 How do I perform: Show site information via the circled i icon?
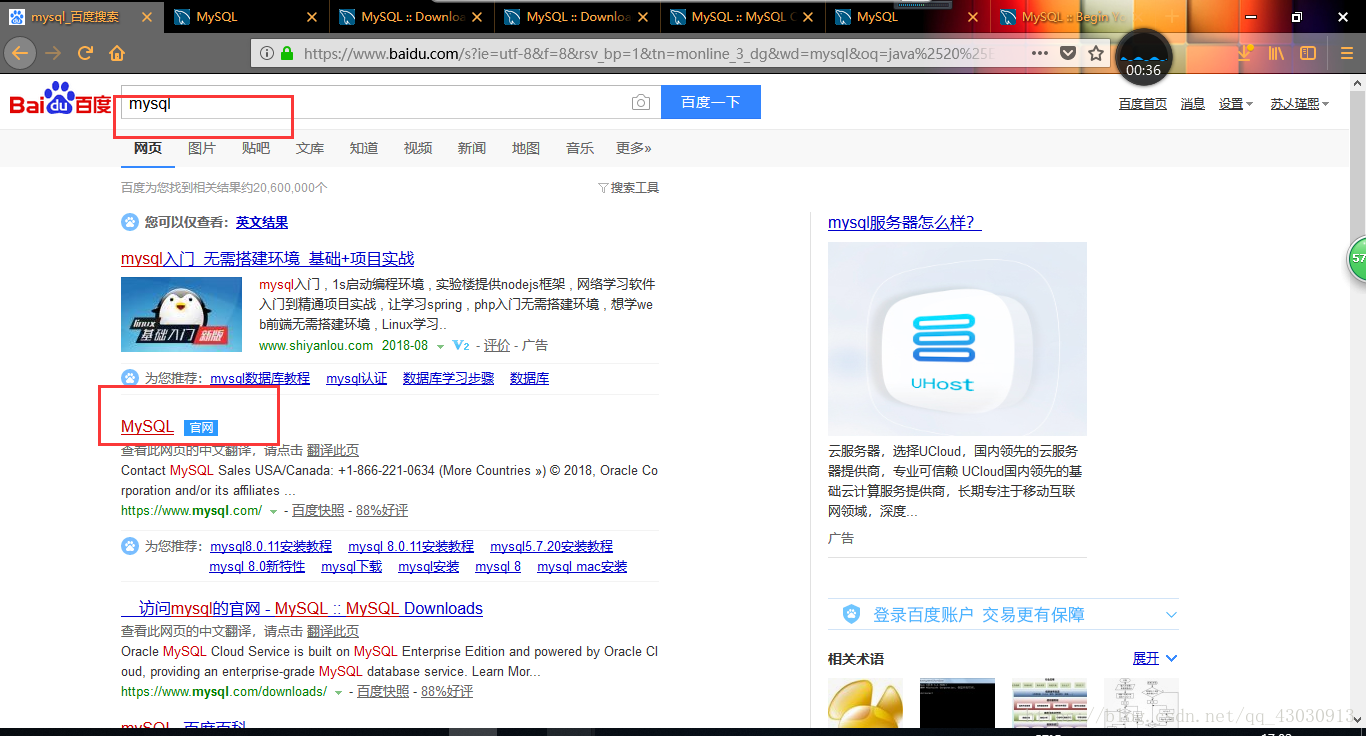(x=267, y=53)
